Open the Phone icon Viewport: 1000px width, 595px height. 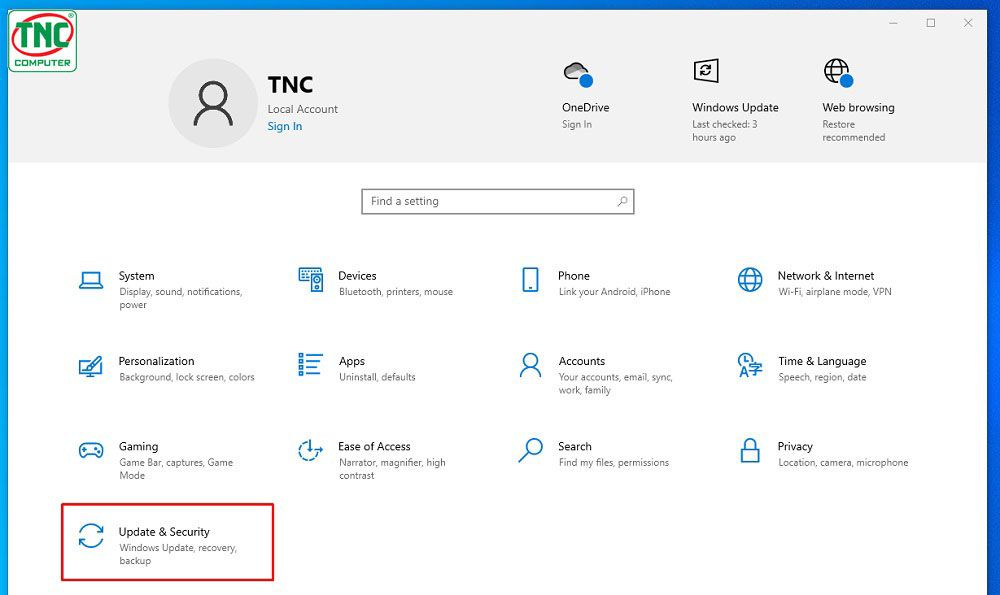pyautogui.click(x=530, y=279)
